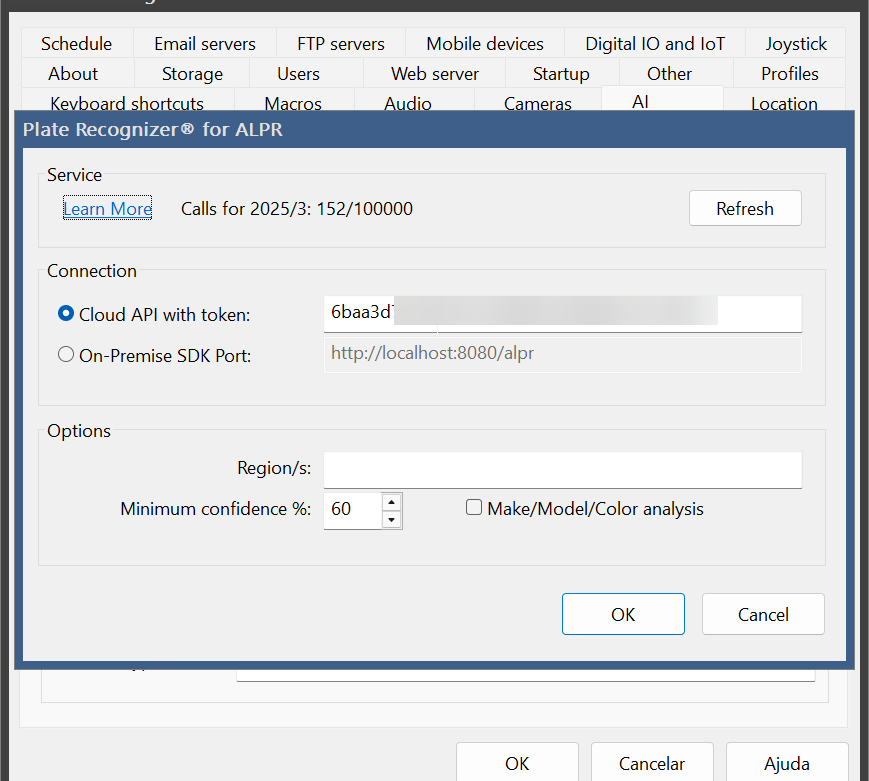The height and width of the screenshot is (781, 869).
Task: Go to the Web server tab
Action: pos(434,73)
